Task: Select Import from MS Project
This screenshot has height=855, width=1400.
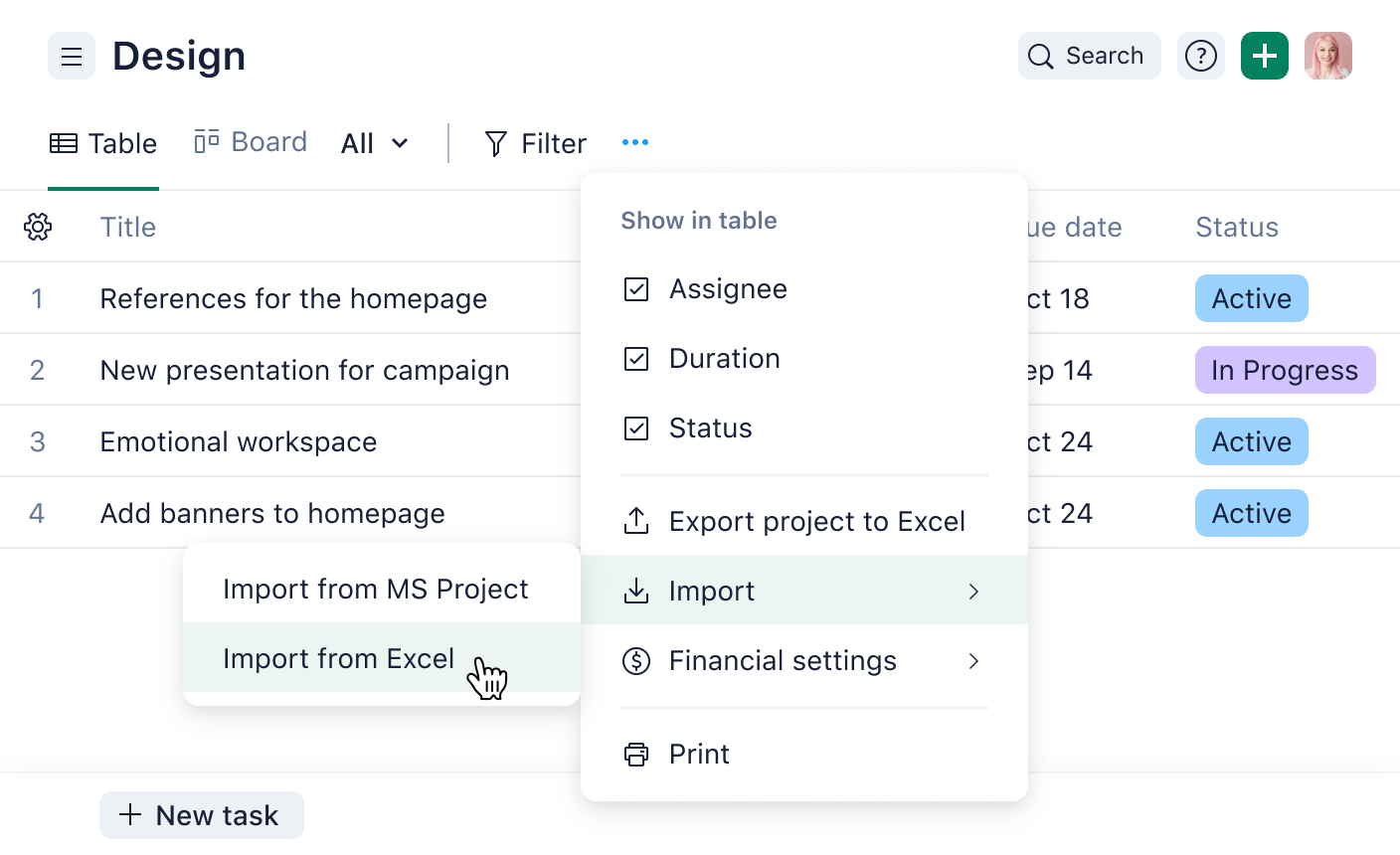Action: pyautogui.click(x=375, y=590)
